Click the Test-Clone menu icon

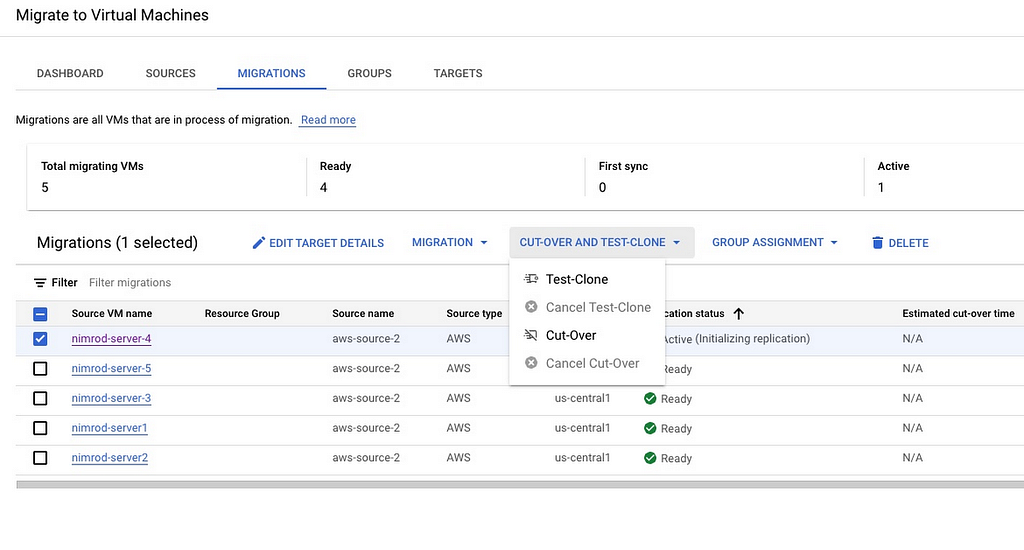531,279
